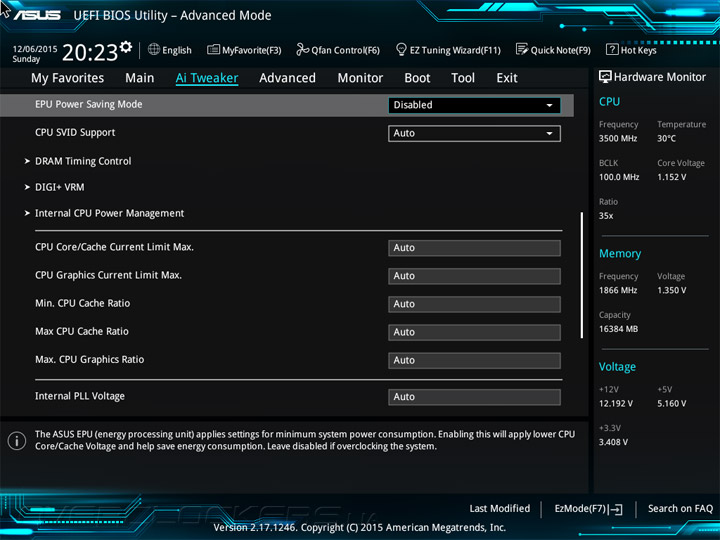Open MyFavorite(F3) folder icon
The width and height of the screenshot is (720, 540).
(x=213, y=49)
